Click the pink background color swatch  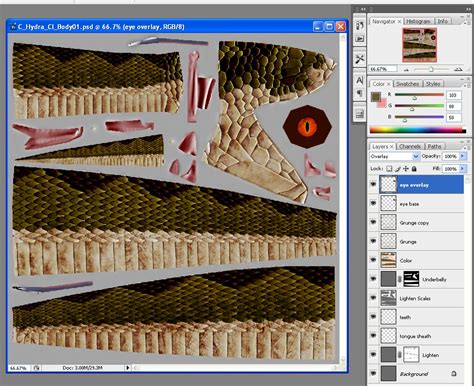(x=383, y=103)
